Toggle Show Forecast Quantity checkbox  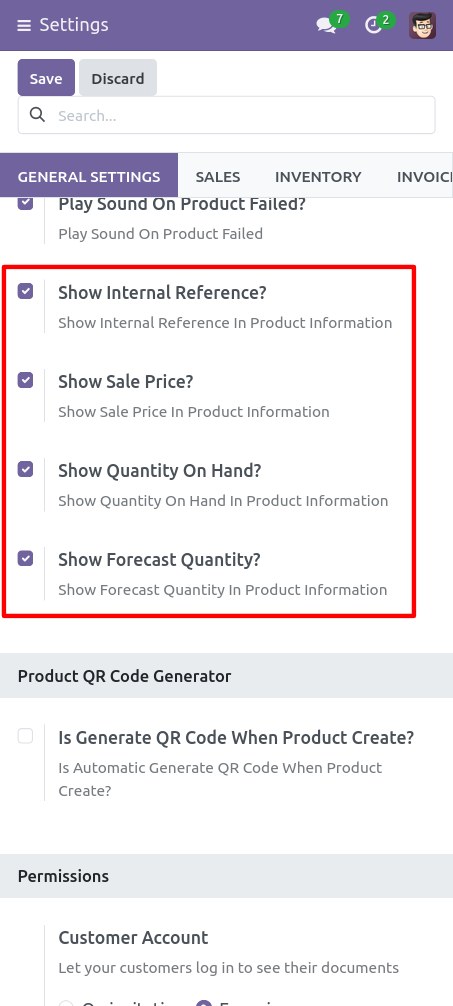coord(25,559)
